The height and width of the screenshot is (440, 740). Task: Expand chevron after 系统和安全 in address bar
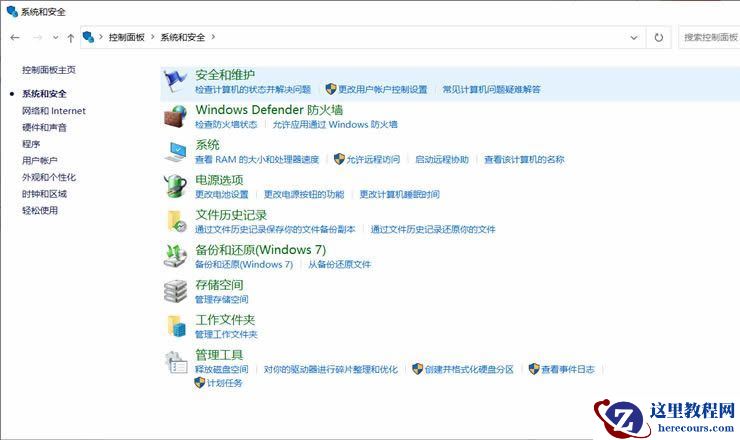pos(213,37)
